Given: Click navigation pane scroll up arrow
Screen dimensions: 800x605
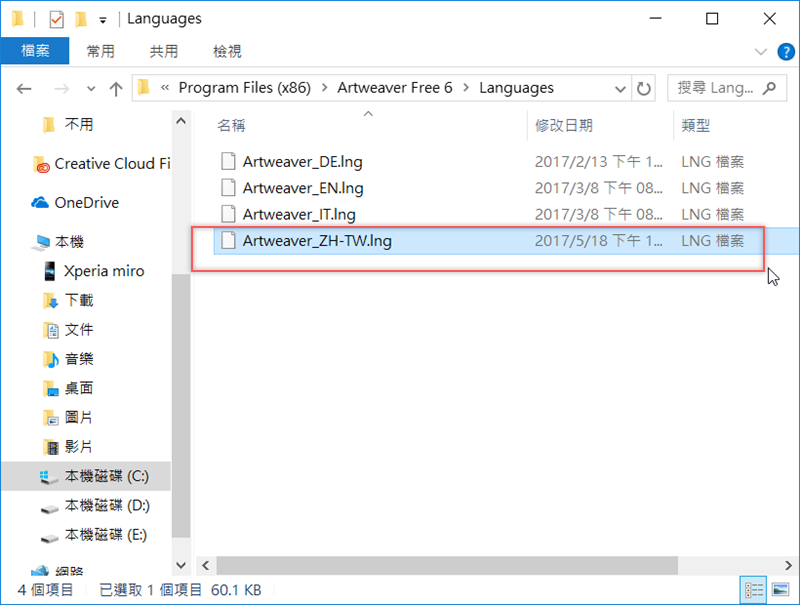Looking at the screenshot, I should point(181,121).
